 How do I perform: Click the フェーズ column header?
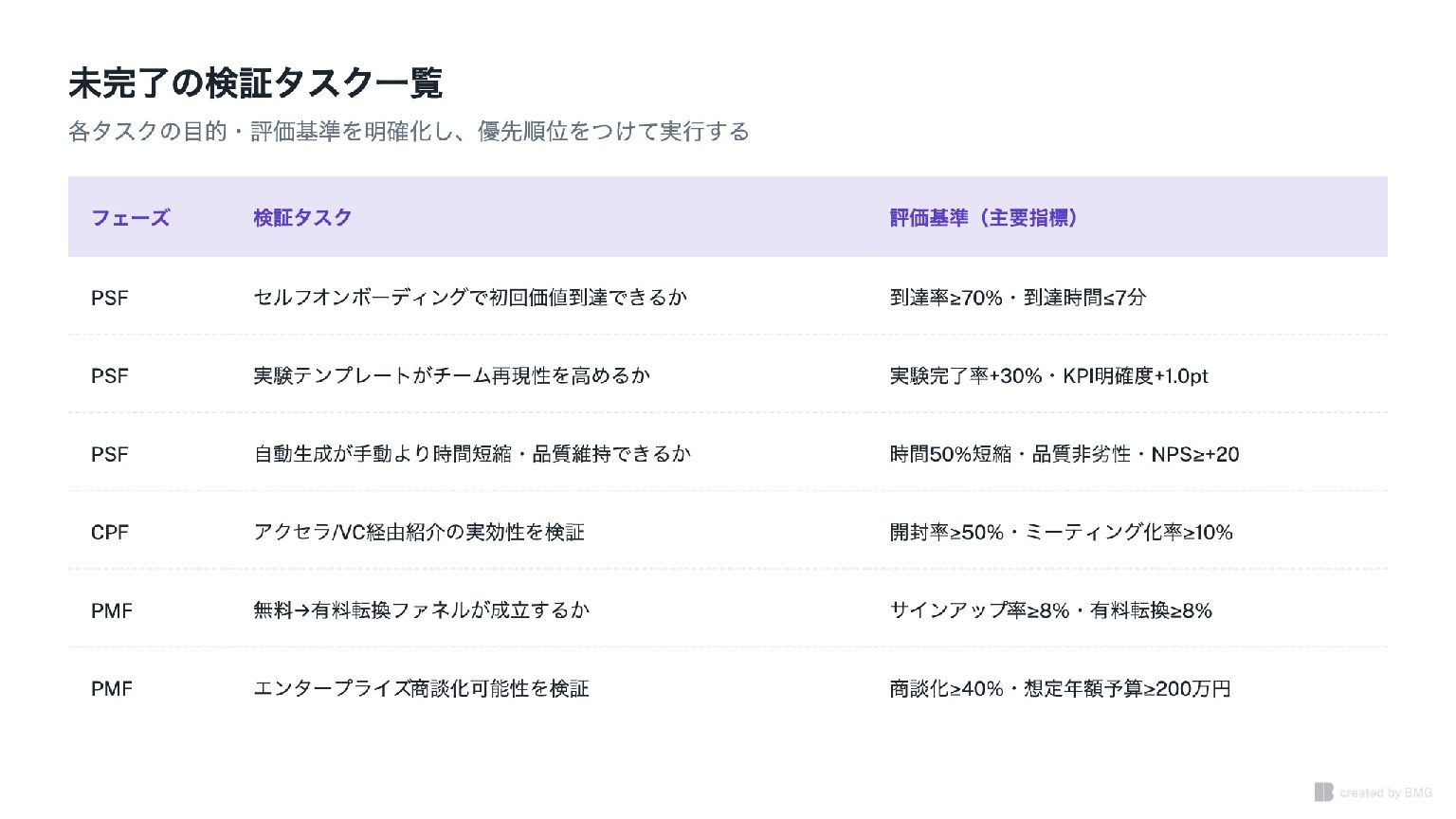[130, 218]
